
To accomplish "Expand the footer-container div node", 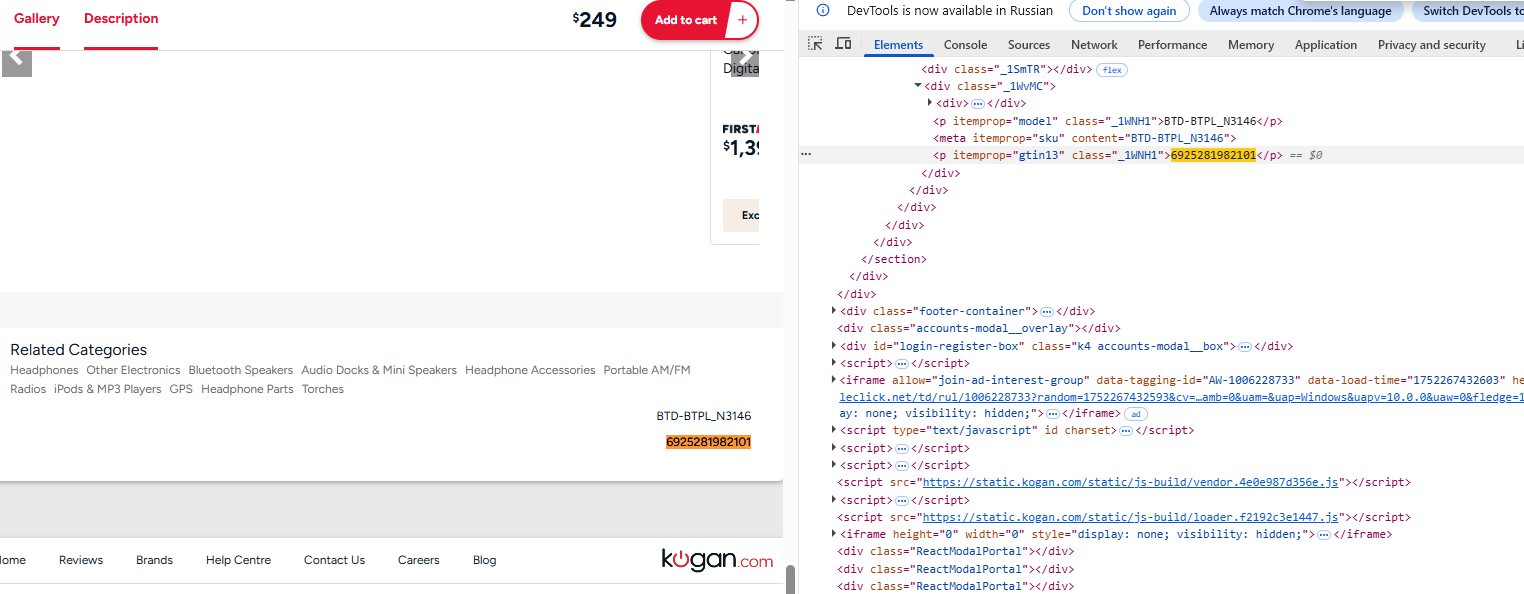I will [834, 311].
